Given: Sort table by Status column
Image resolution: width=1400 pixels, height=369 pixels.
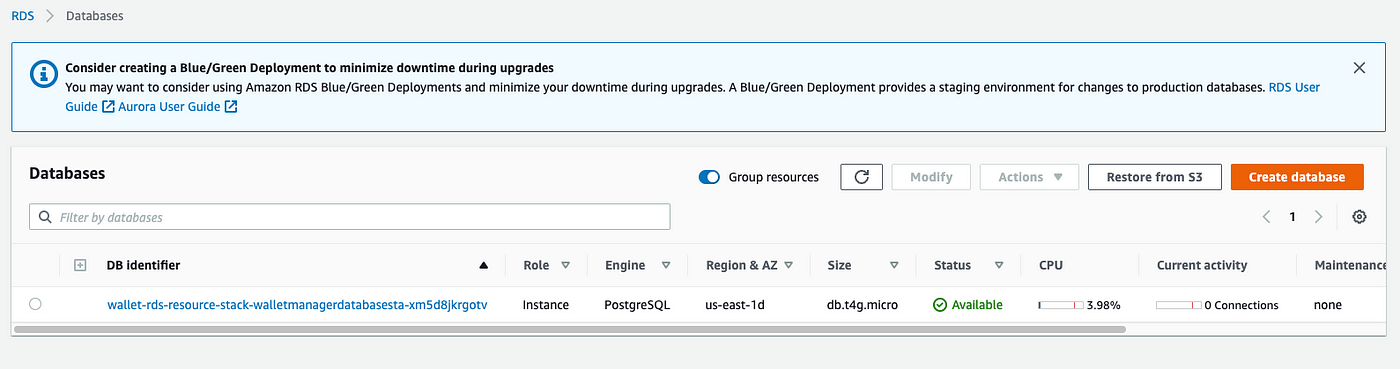Looking at the screenshot, I should pos(968,265).
